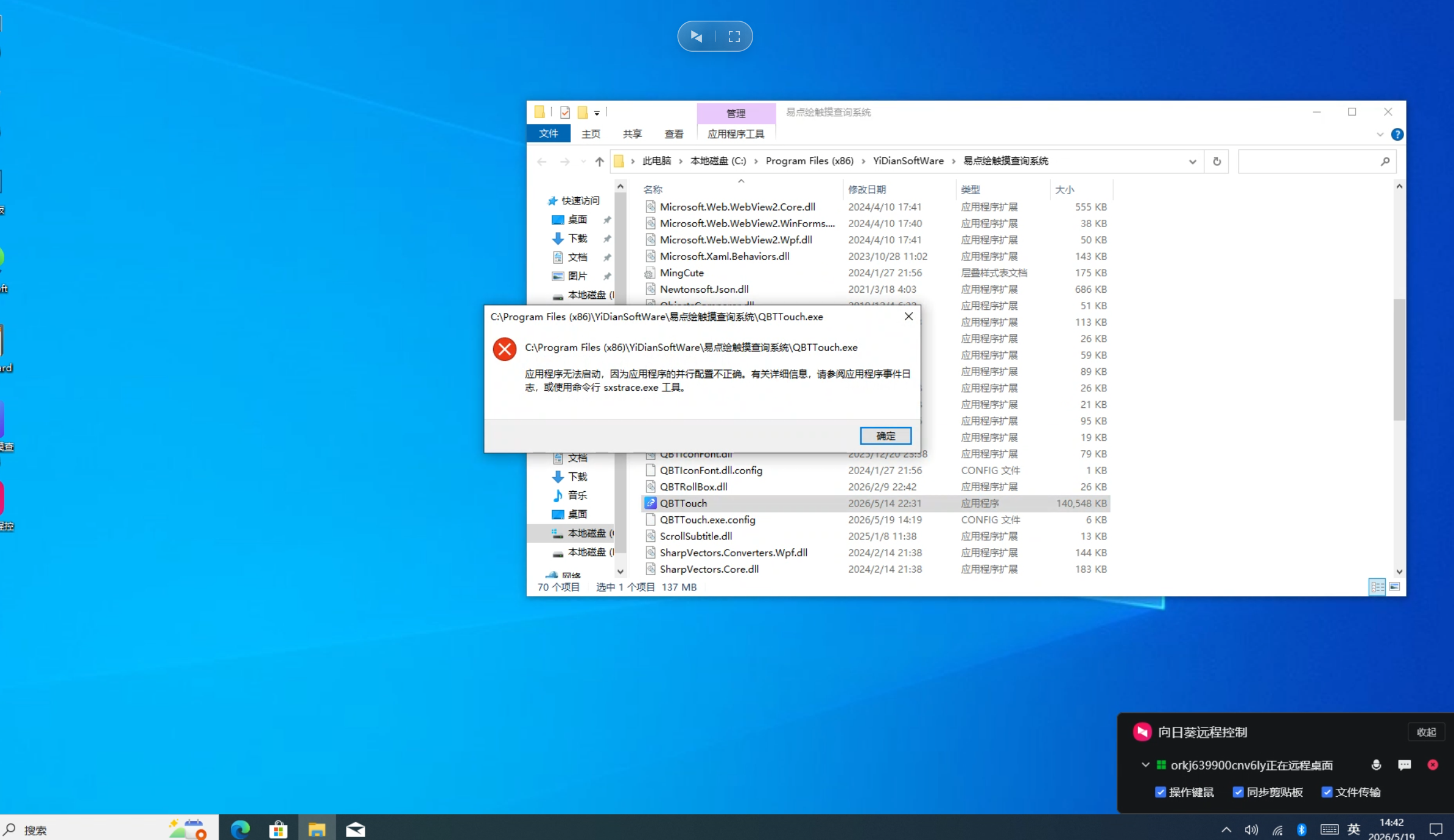Select ScrollSubtitle.dll file
This screenshot has height=840, width=1454.
pyautogui.click(x=876, y=536)
